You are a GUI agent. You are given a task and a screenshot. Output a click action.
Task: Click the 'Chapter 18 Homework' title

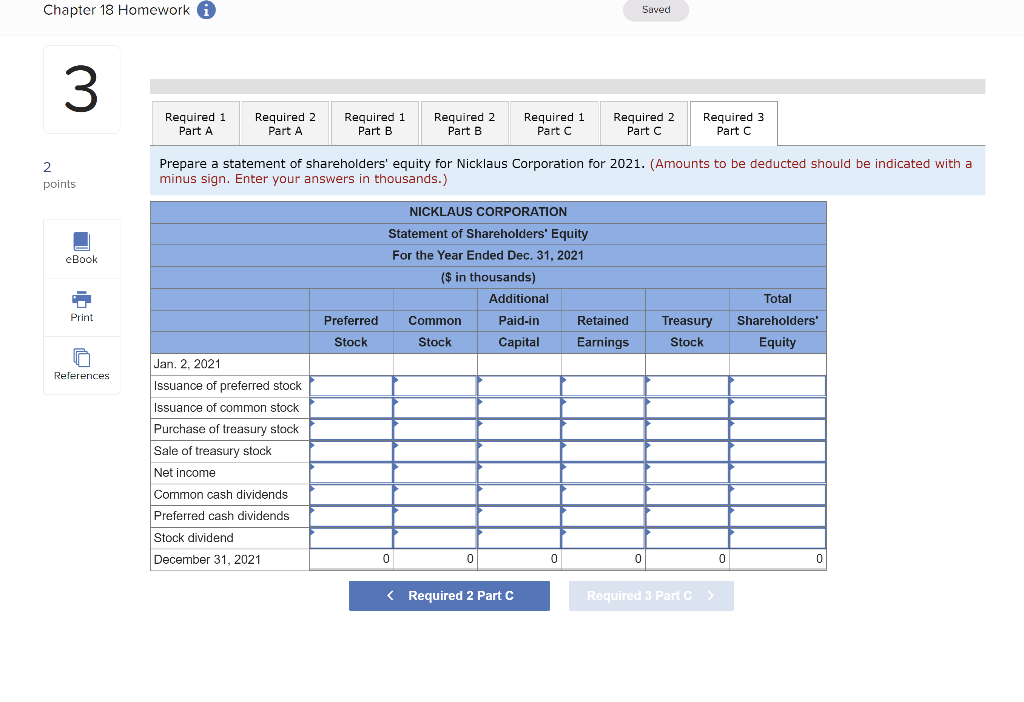(116, 10)
